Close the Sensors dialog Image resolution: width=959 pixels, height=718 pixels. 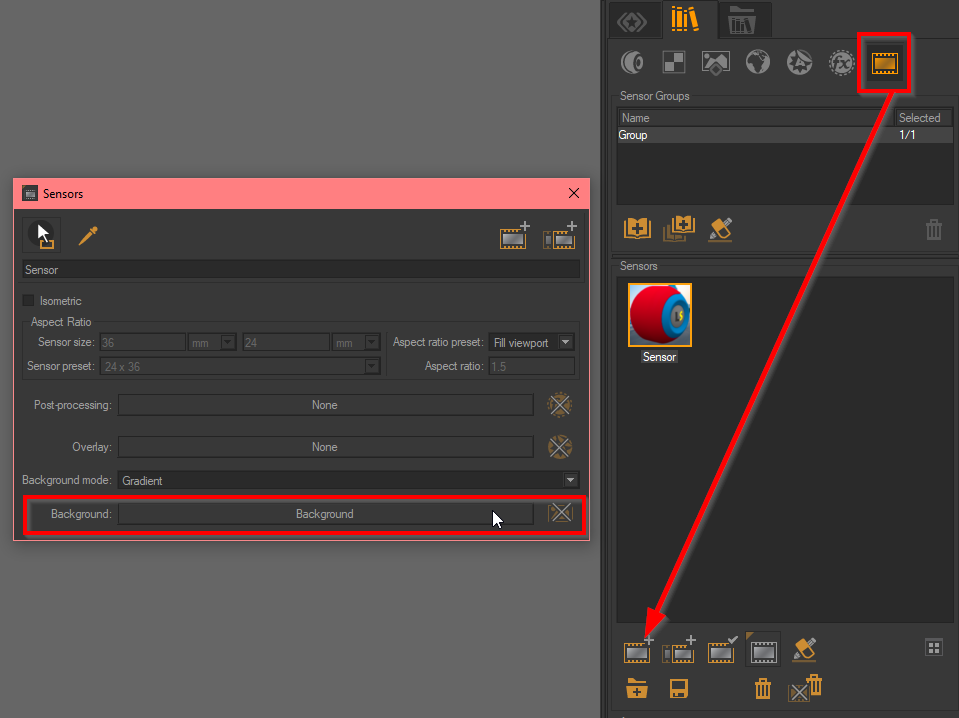(x=574, y=193)
